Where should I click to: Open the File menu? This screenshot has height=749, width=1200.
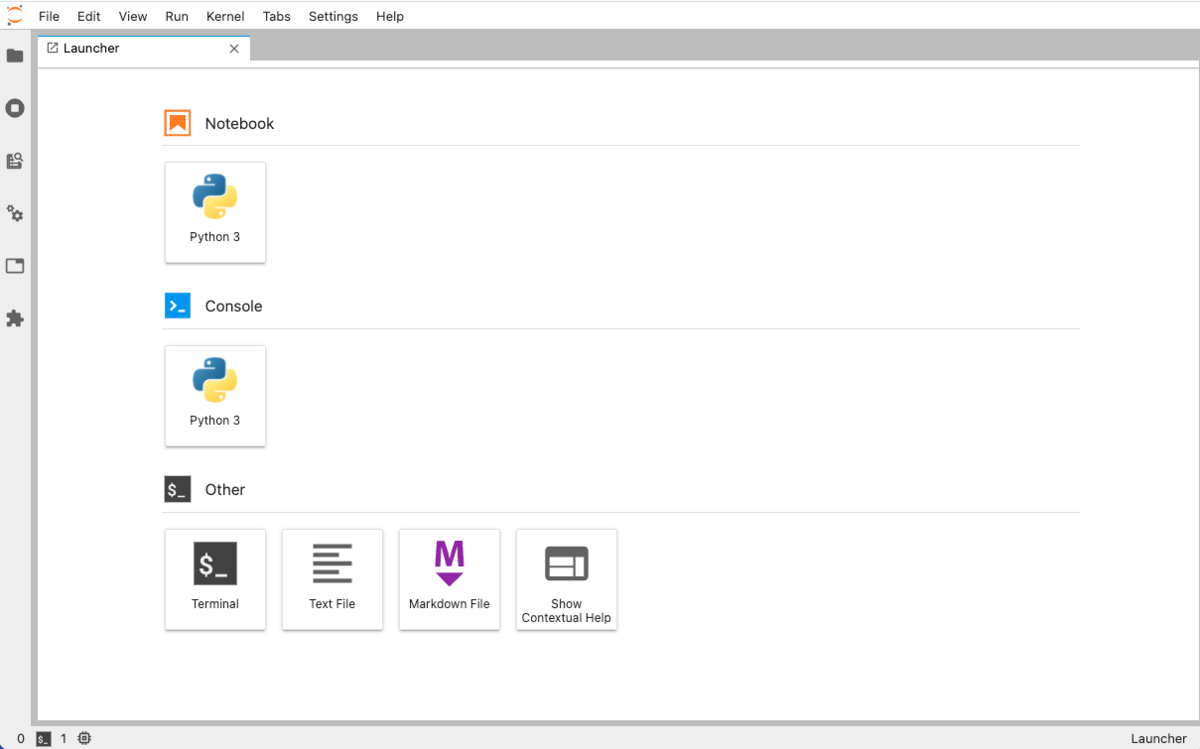click(x=49, y=16)
